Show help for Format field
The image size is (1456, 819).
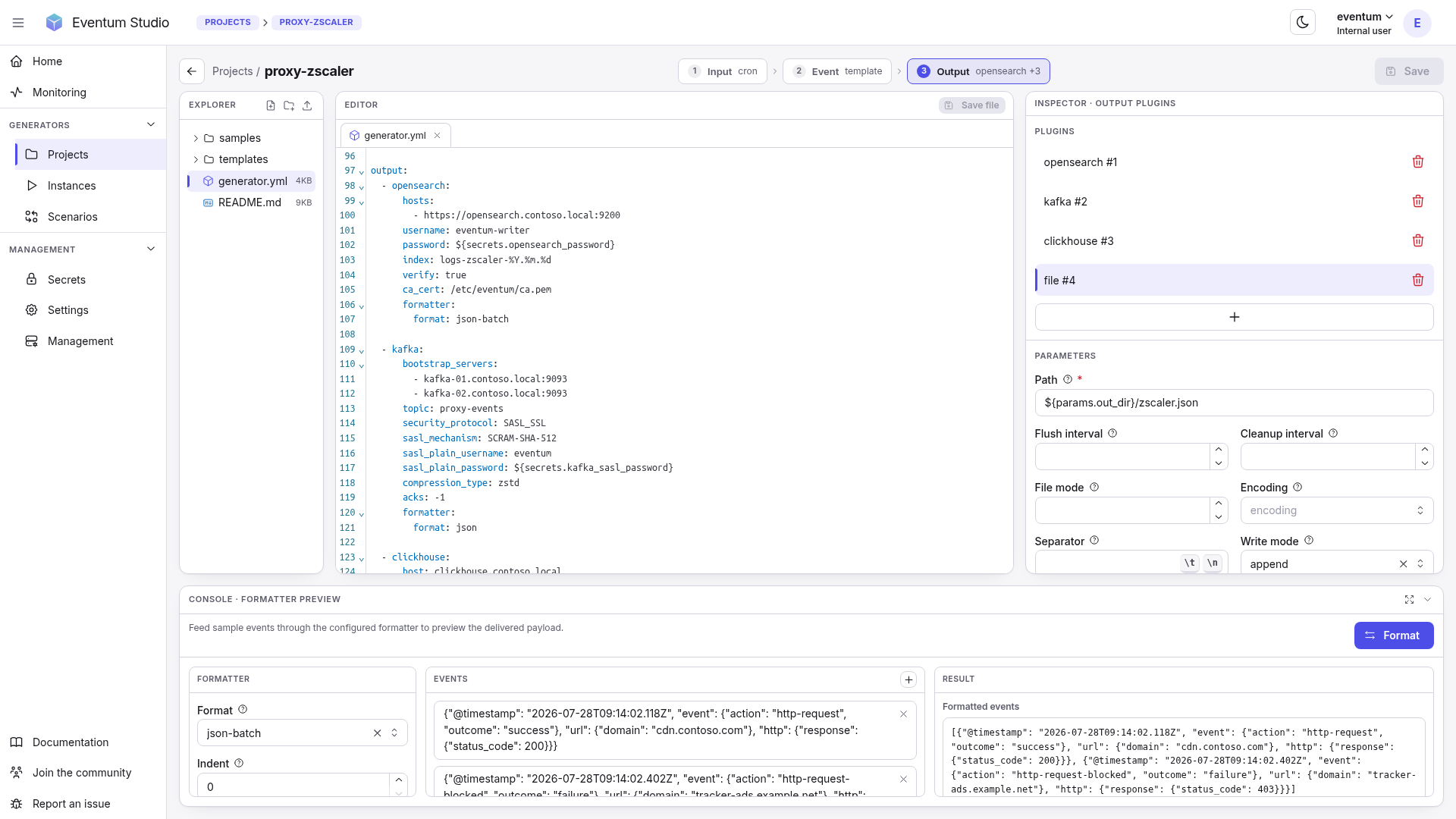(x=243, y=710)
